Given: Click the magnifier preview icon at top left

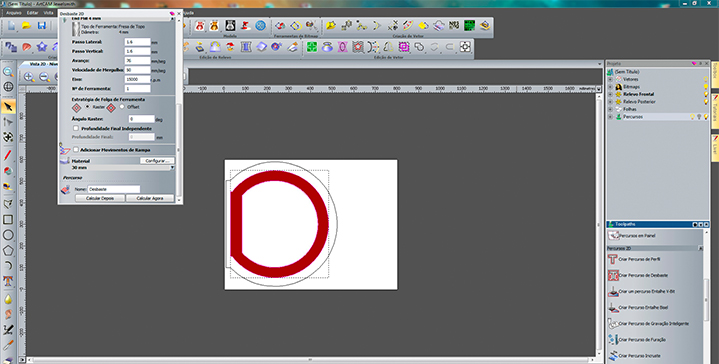Looking at the screenshot, I should pos(8,72).
